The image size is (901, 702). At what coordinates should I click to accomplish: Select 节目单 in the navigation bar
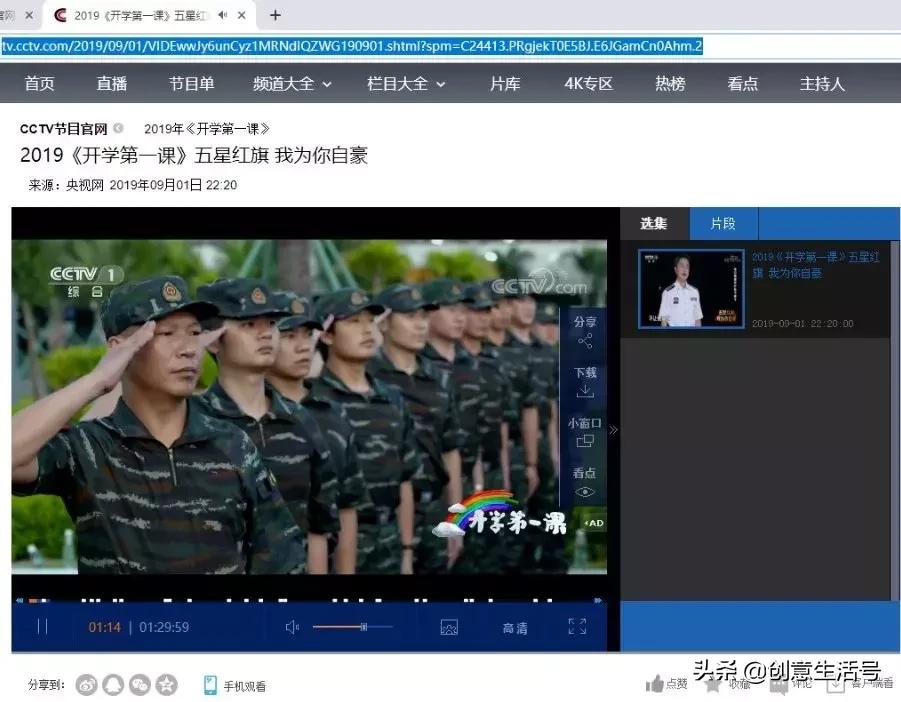pos(192,84)
